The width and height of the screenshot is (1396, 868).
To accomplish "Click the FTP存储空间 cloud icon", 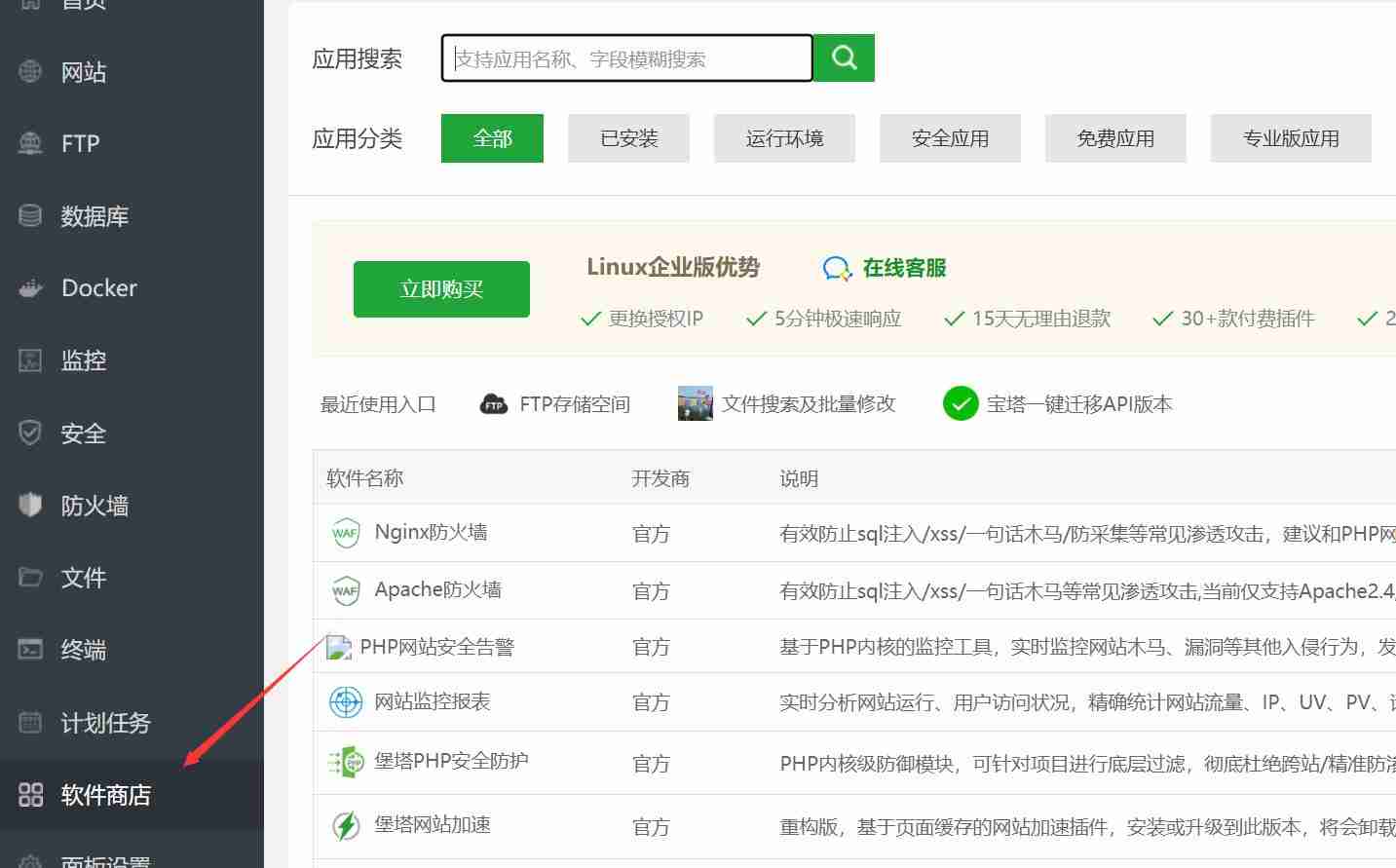I will click(x=494, y=402).
